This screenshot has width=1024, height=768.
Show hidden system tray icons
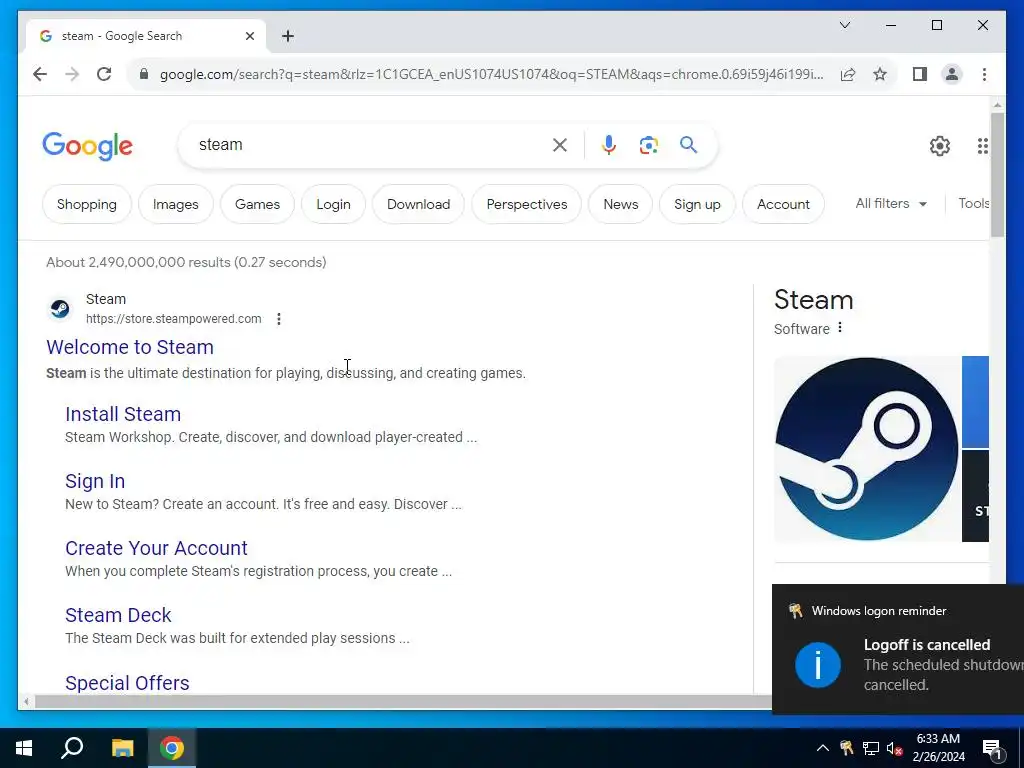click(823, 748)
